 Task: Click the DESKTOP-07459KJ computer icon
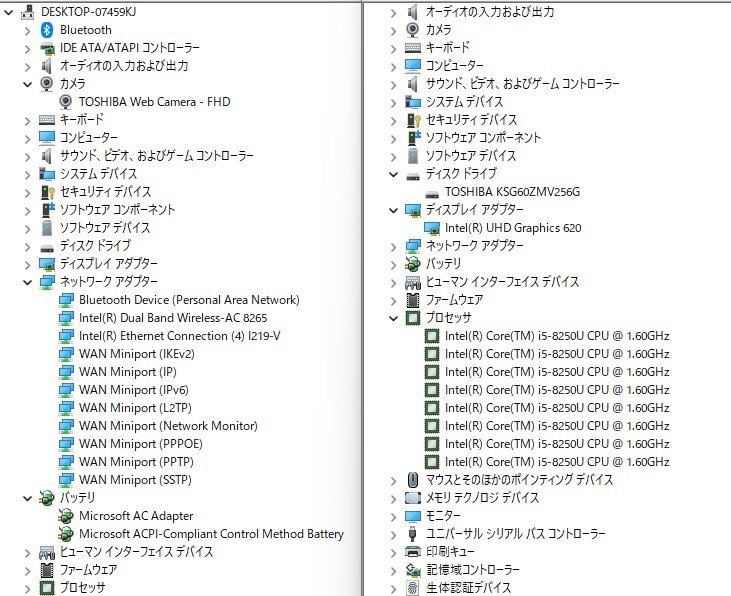tap(28, 12)
